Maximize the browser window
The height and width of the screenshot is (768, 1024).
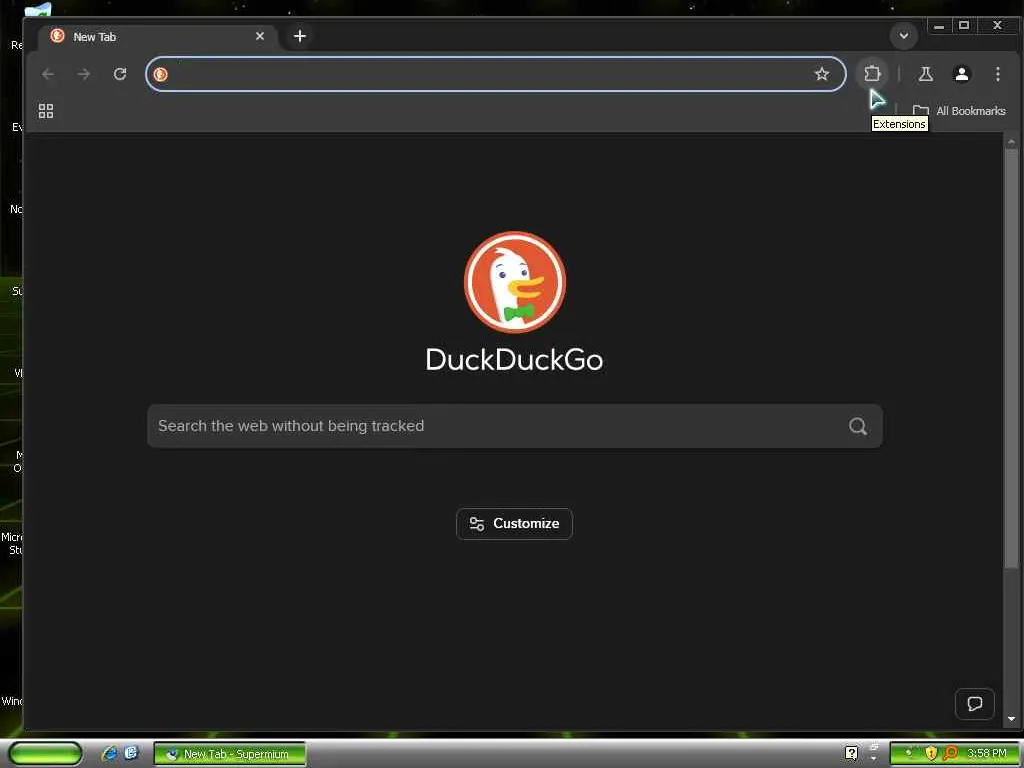pos(963,25)
